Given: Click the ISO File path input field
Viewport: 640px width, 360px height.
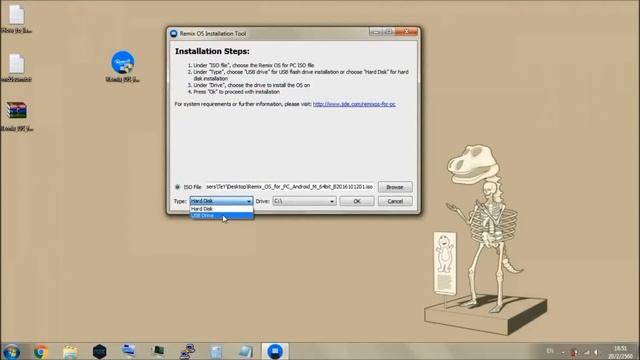Looking at the screenshot, I should [289, 187].
